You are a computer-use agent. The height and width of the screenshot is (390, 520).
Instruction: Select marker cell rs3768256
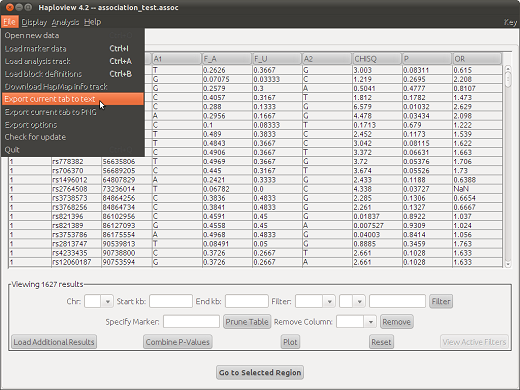pos(76,207)
